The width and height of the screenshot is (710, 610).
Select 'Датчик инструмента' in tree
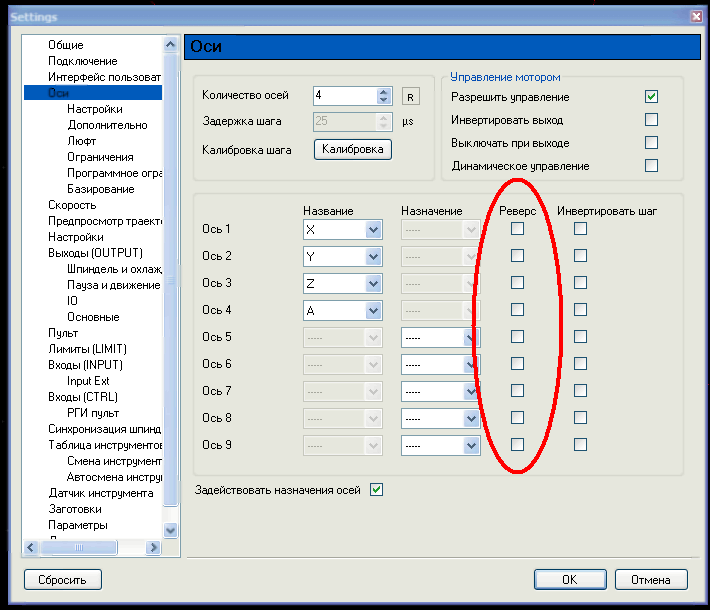(x=101, y=493)
